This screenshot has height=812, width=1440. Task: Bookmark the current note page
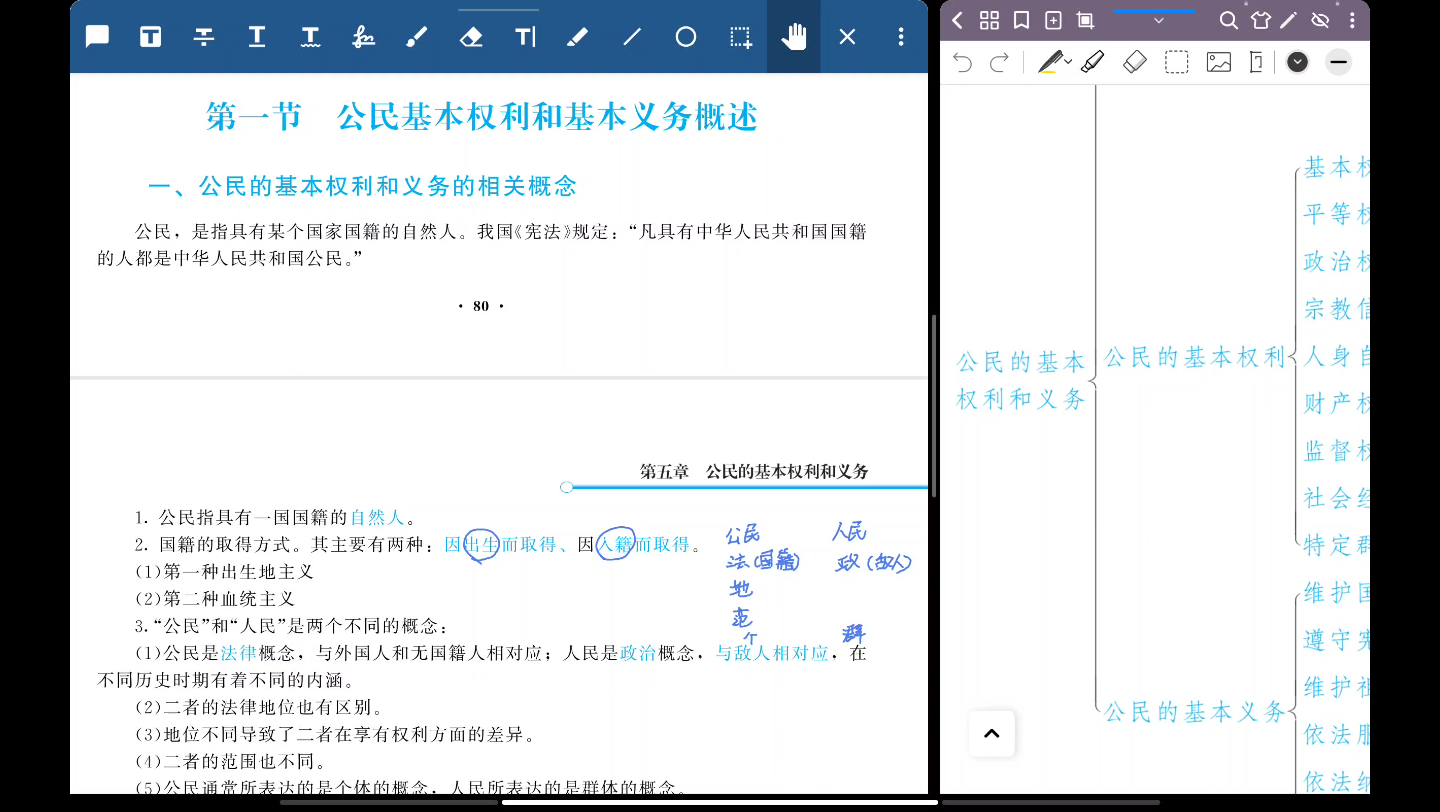tap(1021, 20)
